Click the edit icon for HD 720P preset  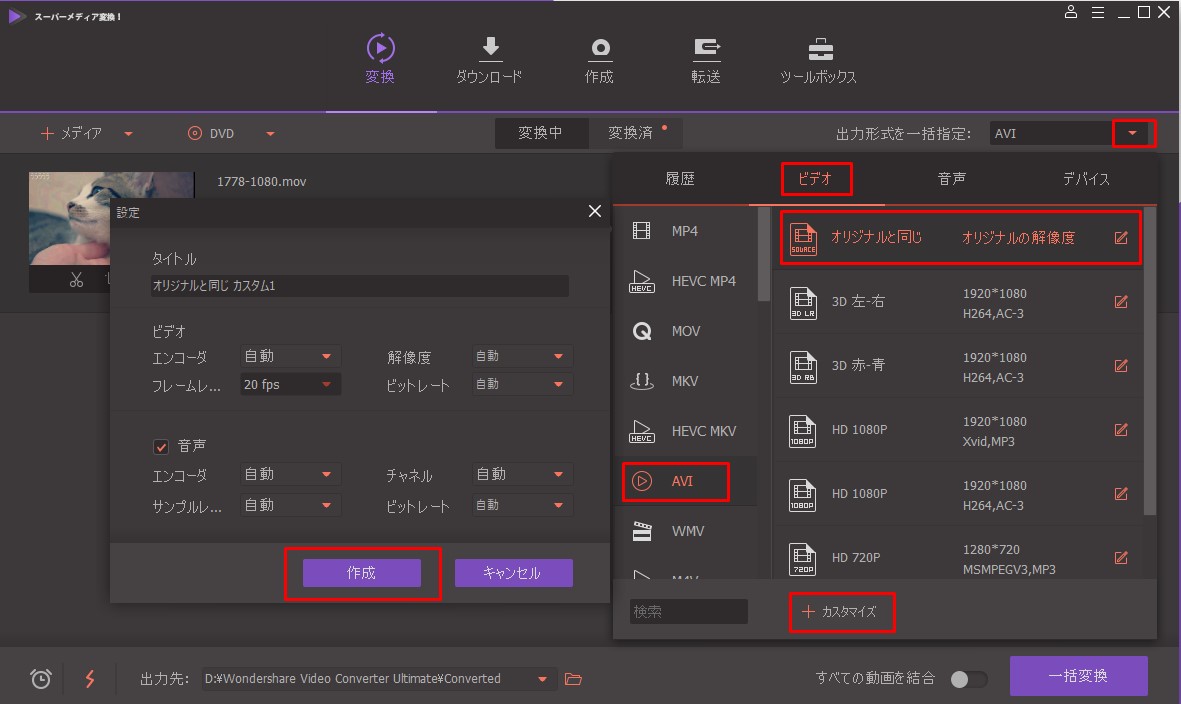pyautogui.click(x=1121, y=557)
